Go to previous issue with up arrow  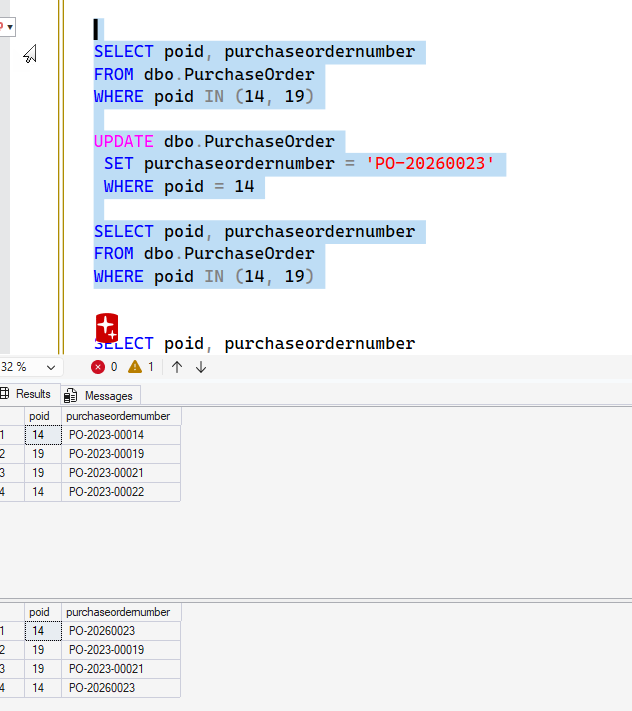tap(177, 367)
